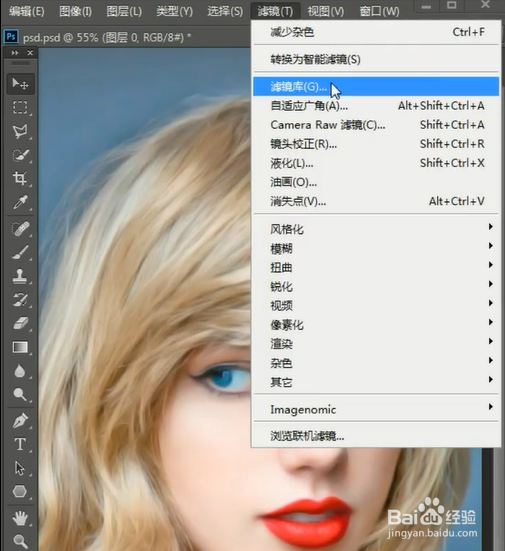Select the Move tool
The image size is (505, 551).
20,84
